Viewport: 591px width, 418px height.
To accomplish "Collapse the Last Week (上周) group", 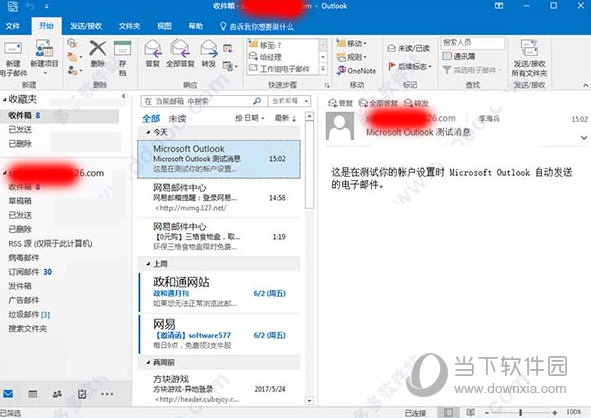I will (148, 264).
